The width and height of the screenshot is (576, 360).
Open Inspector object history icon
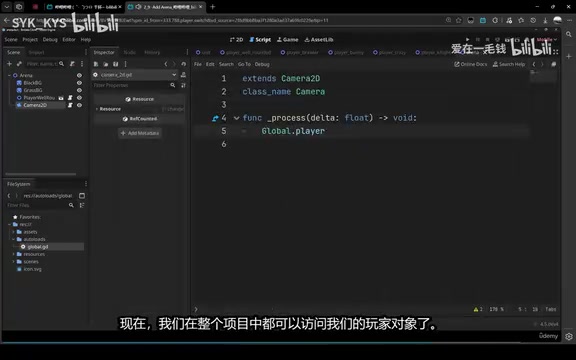click(183, 64)
